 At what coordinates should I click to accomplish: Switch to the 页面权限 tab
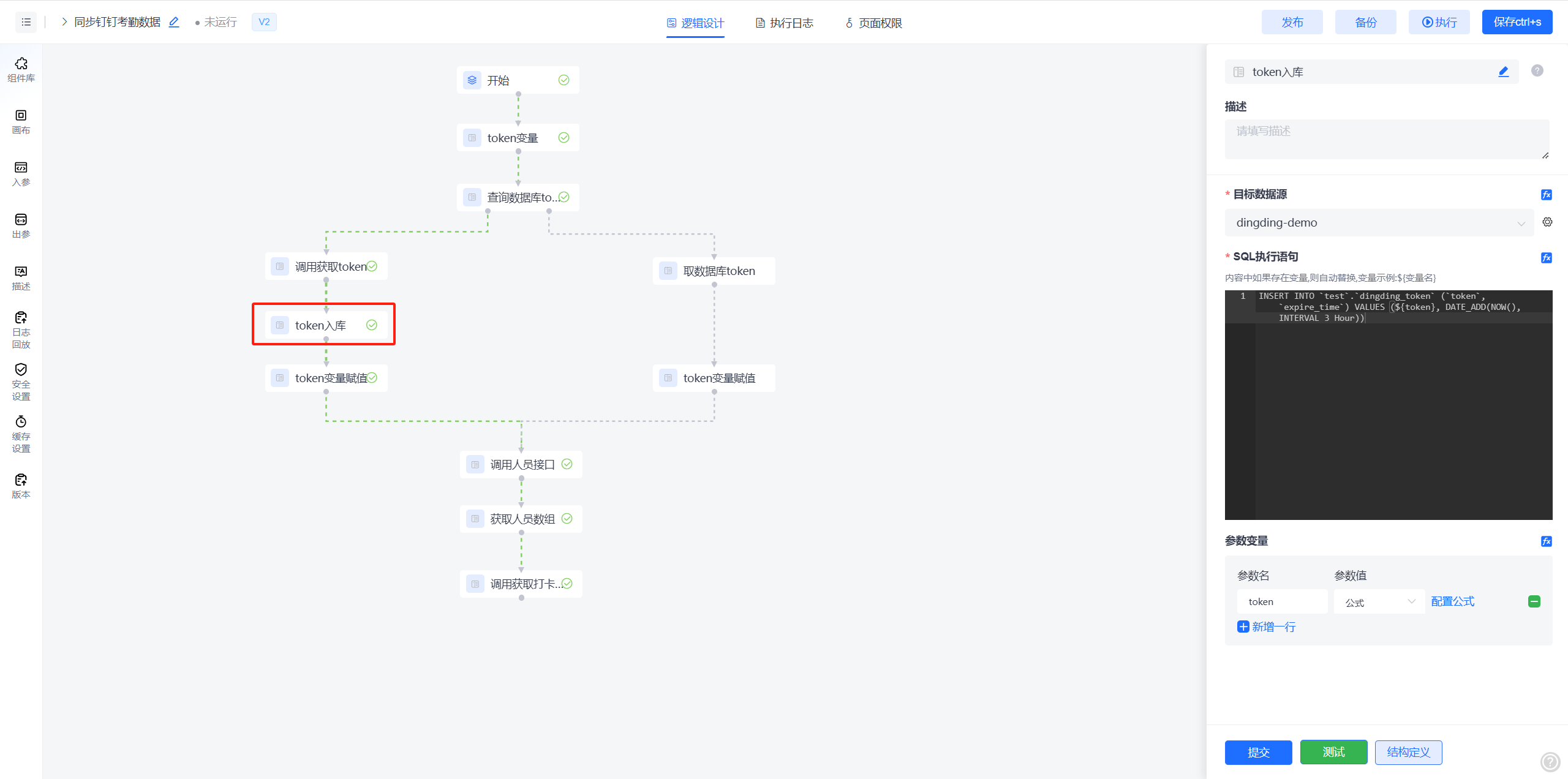coord(873,23)
